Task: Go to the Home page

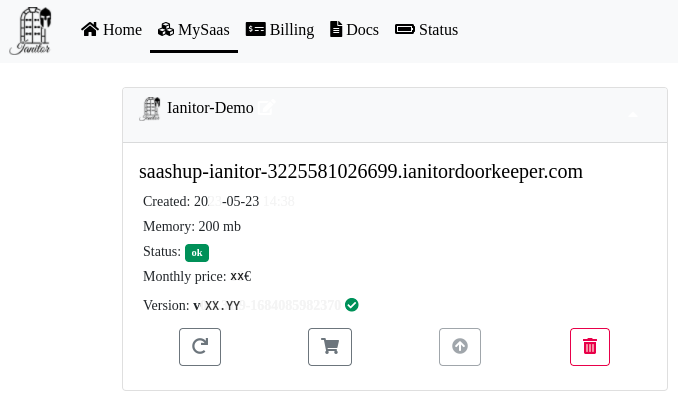Action: click(x=111, y=30)
